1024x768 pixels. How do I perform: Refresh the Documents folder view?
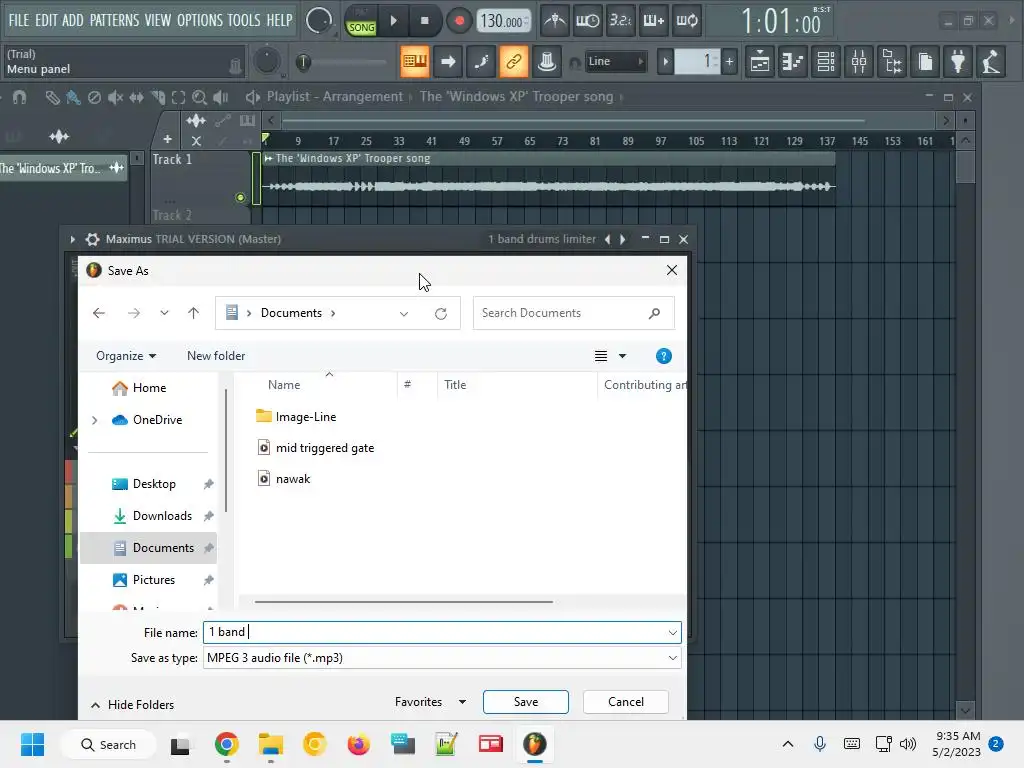pyautogui.click(x=441, y=313)
